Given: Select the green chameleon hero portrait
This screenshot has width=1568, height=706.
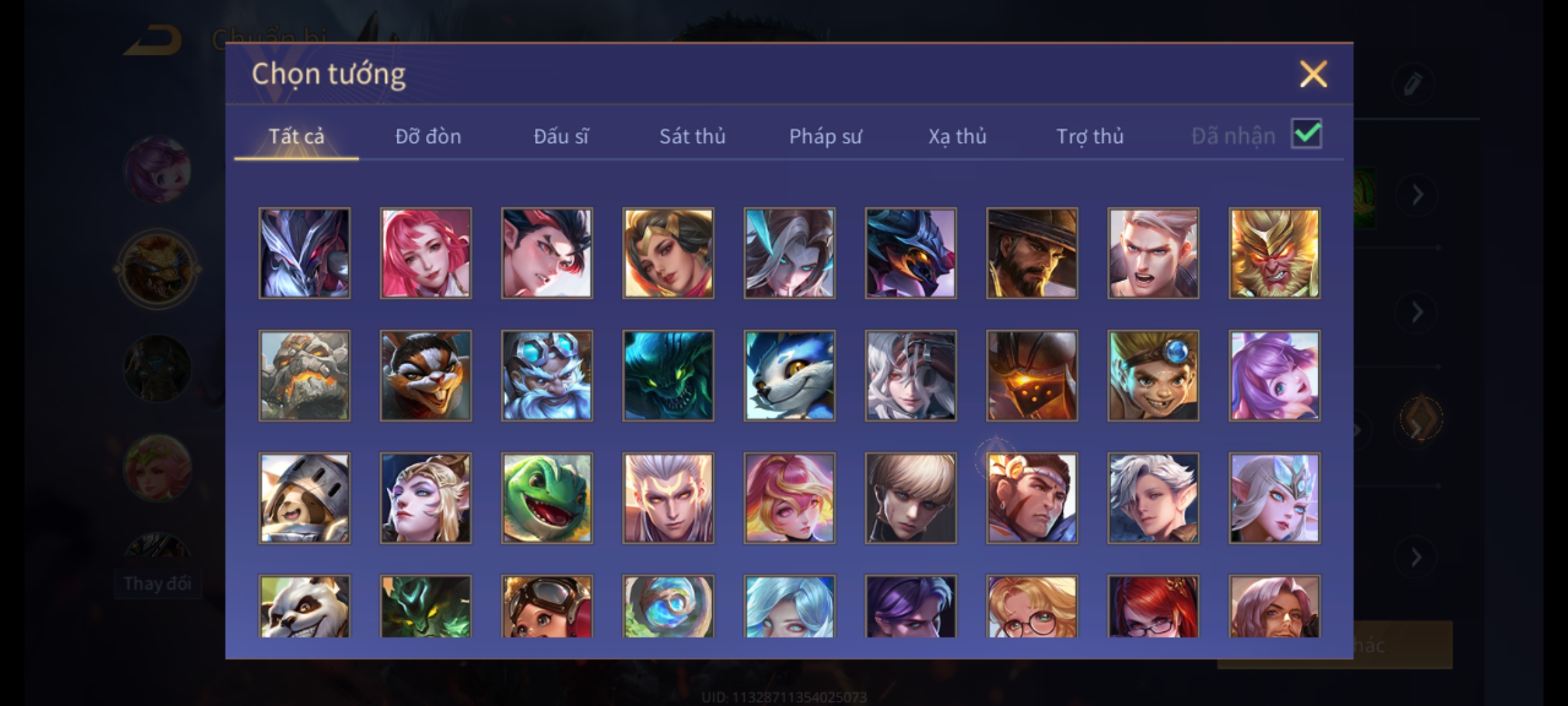Looking at the screenshot, I should pos(547,497).
